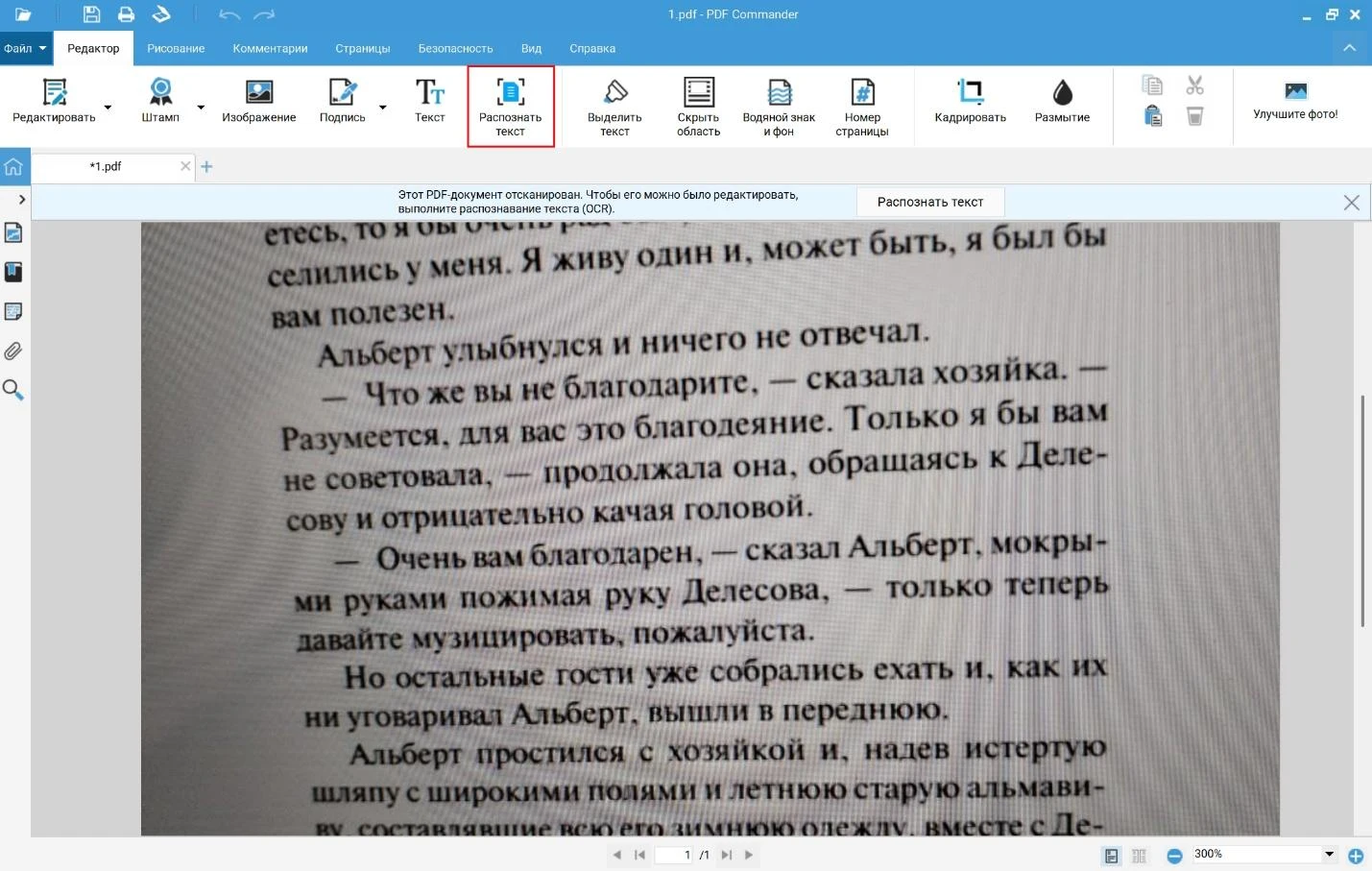This screenshot has width=1372, height=871.
Task: Toggle the bookmarks panel
Action: tap(13, 272)
